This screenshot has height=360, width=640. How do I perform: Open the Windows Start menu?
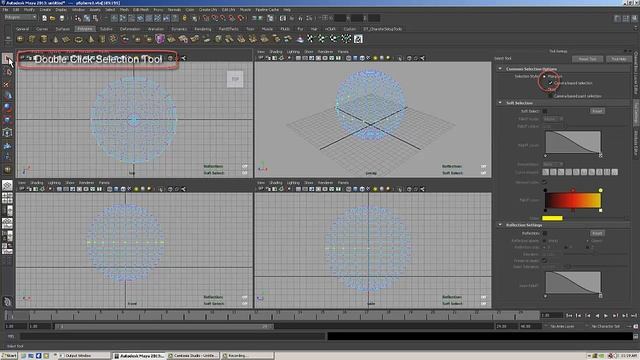click(x=9, y=356)
